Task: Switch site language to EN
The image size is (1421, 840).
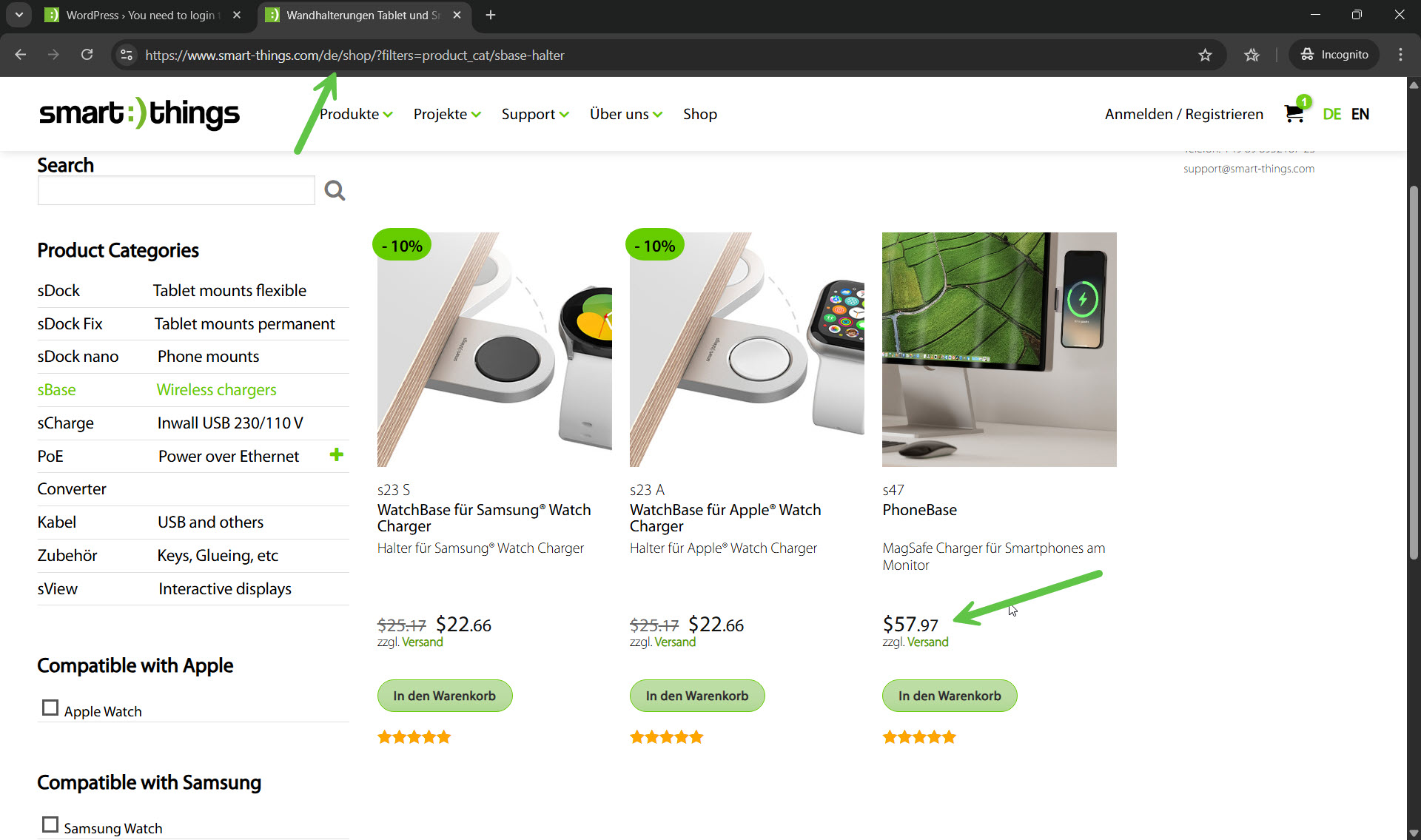Action: [1360, 114]
